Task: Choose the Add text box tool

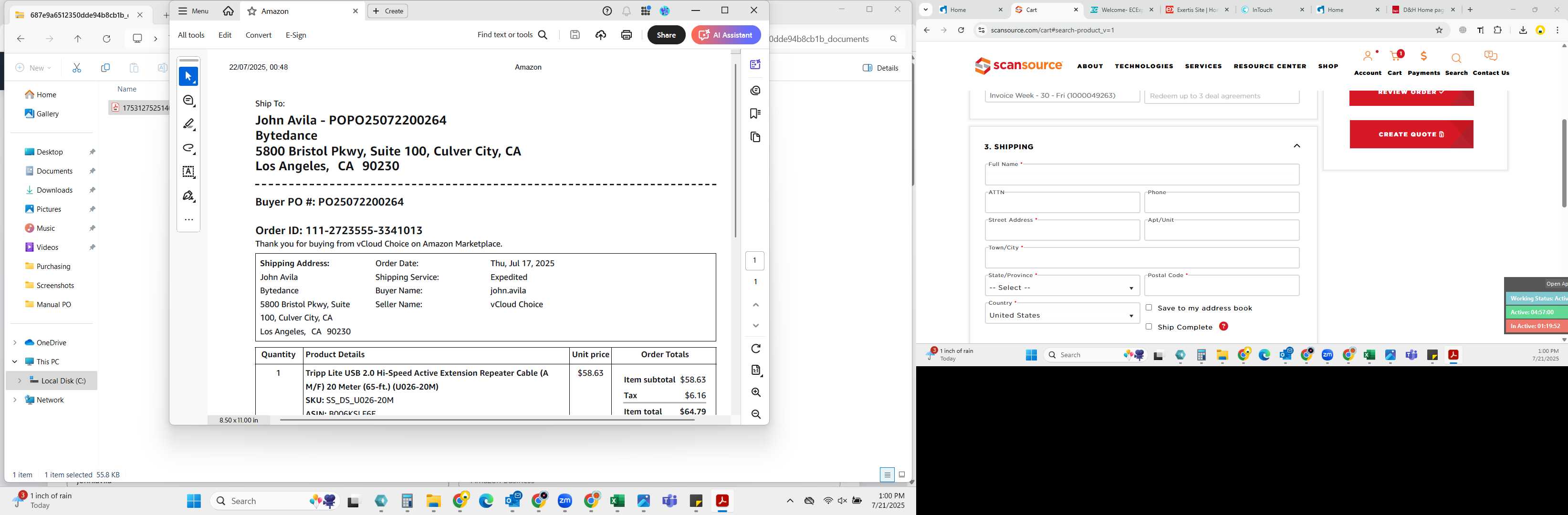Action: [x=188, y=172]
